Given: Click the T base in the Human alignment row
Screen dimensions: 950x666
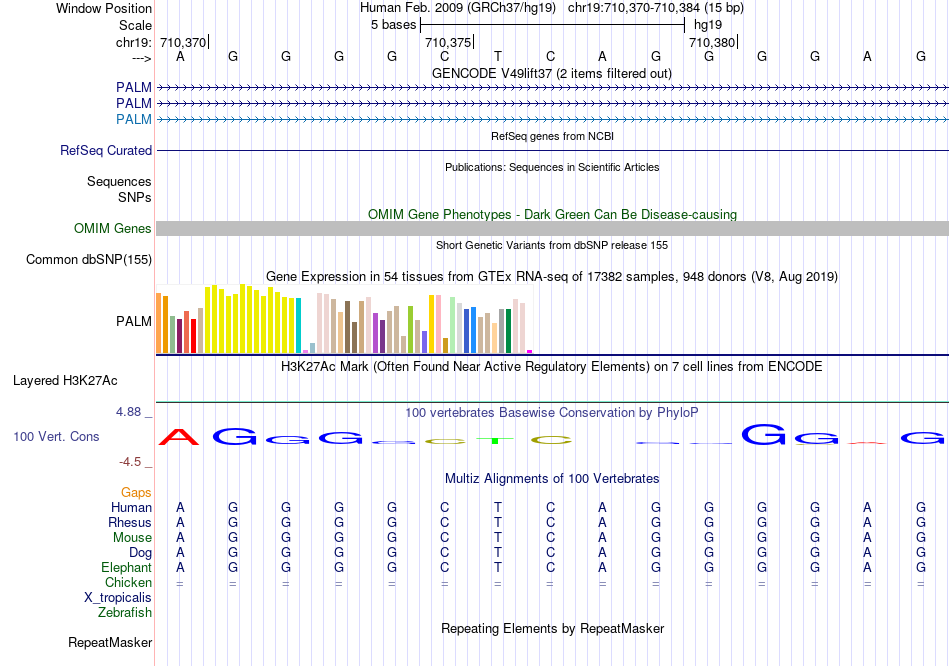Looking at the screenshot, I should tap(497, 507).
